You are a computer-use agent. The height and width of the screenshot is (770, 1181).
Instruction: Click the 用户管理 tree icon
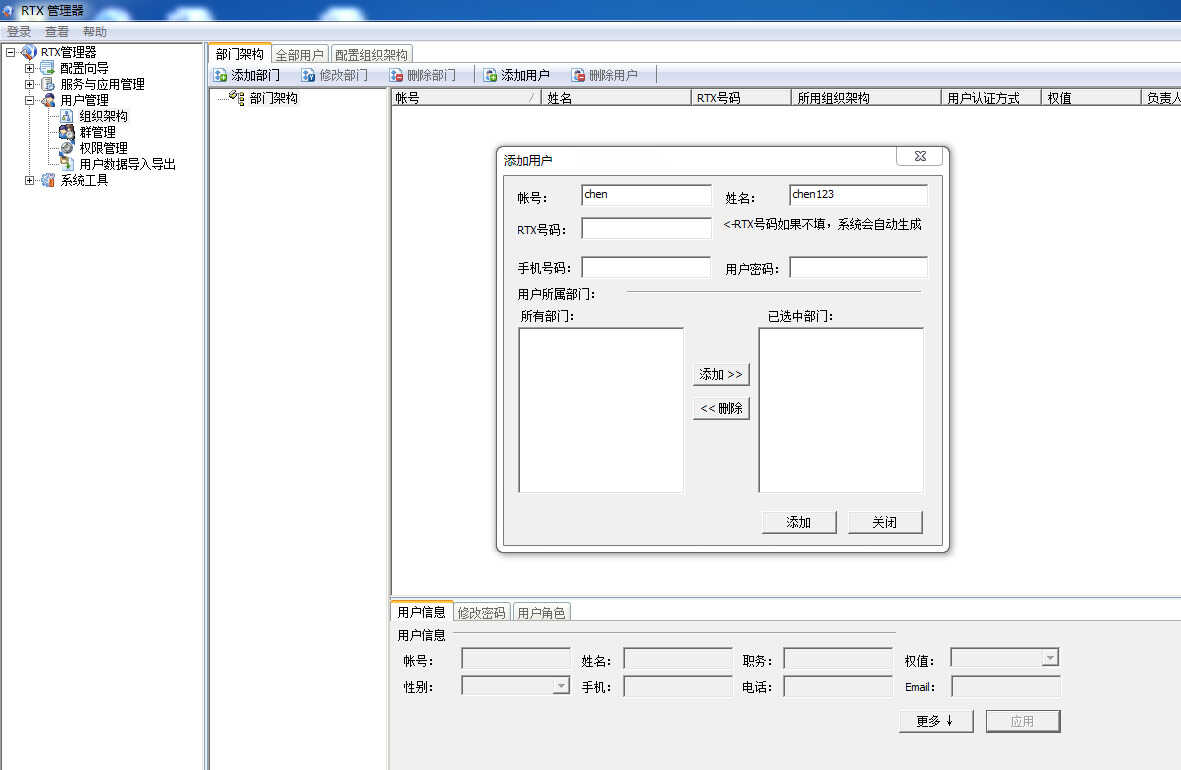point(47,99)
